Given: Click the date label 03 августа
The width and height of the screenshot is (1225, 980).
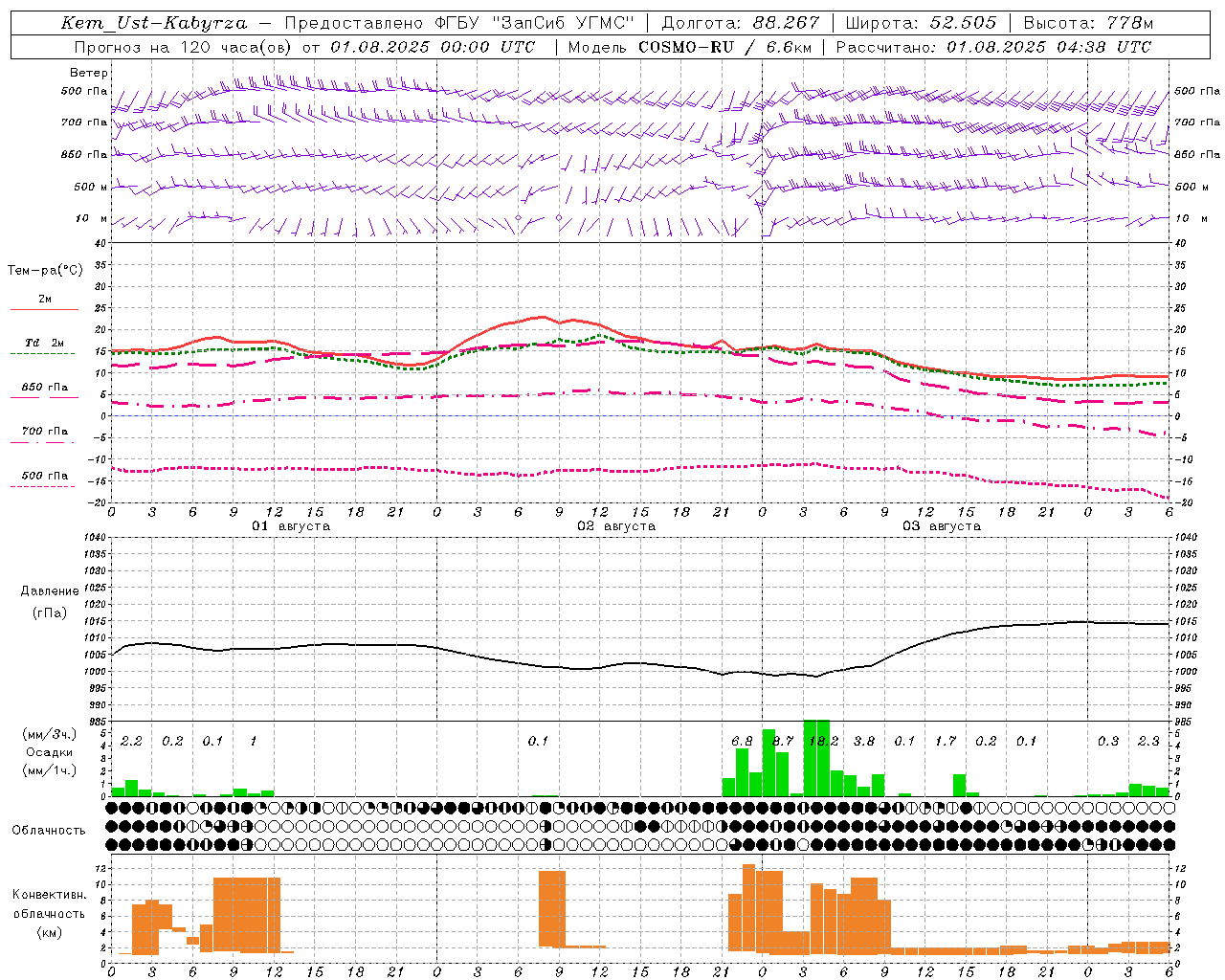Looking at the screenshot, I should point(942,526).
